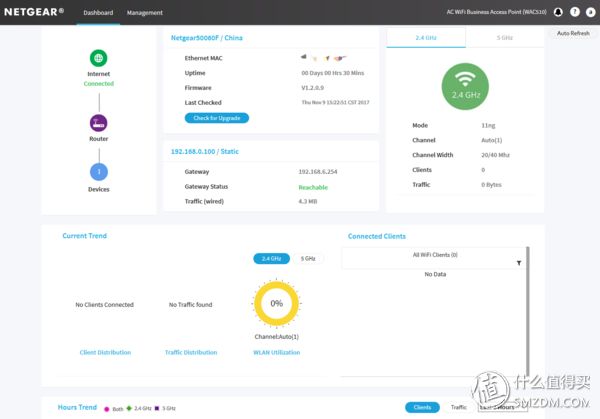Click the Both legend marker

pyautogui.click(x=107, y=409)
